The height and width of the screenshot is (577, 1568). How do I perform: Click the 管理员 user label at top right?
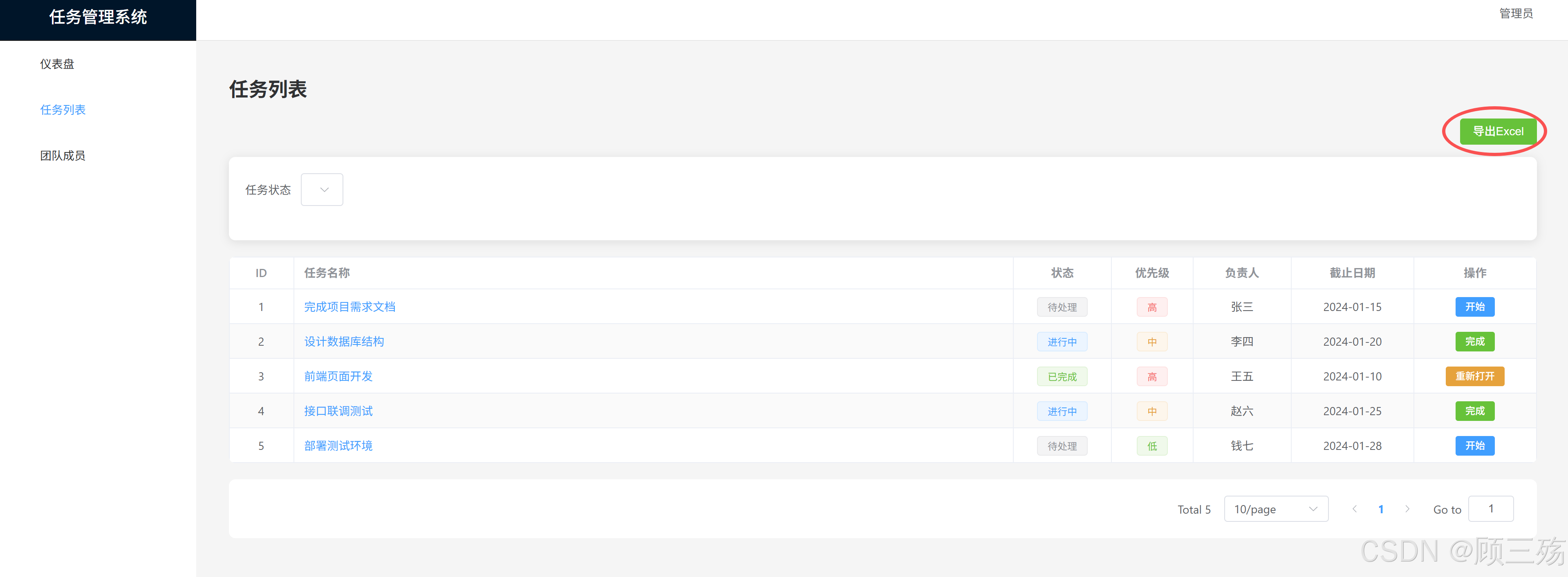(1515, 13)
